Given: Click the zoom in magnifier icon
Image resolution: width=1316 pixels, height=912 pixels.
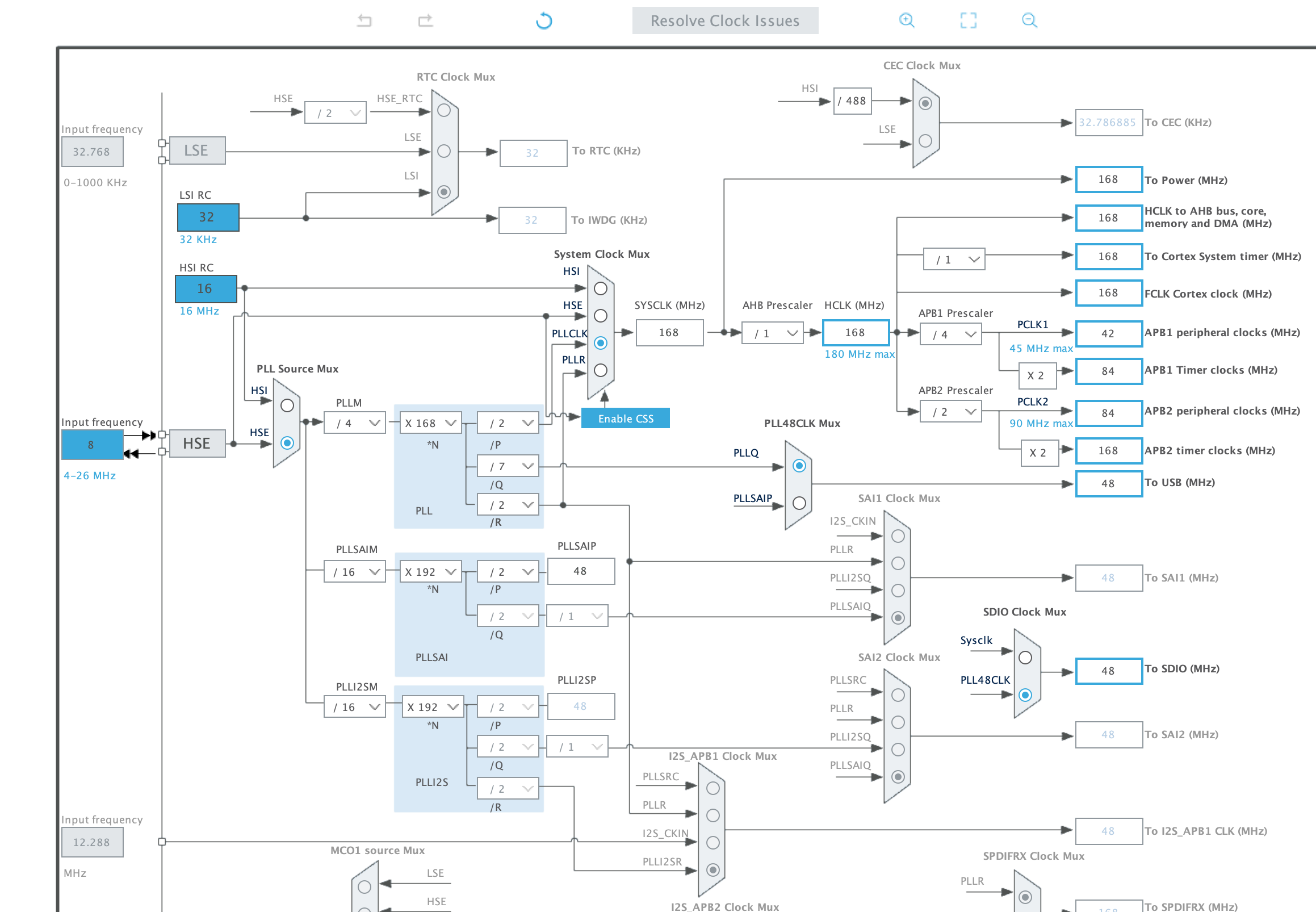Looking at the screenshot, I should 907,20.
